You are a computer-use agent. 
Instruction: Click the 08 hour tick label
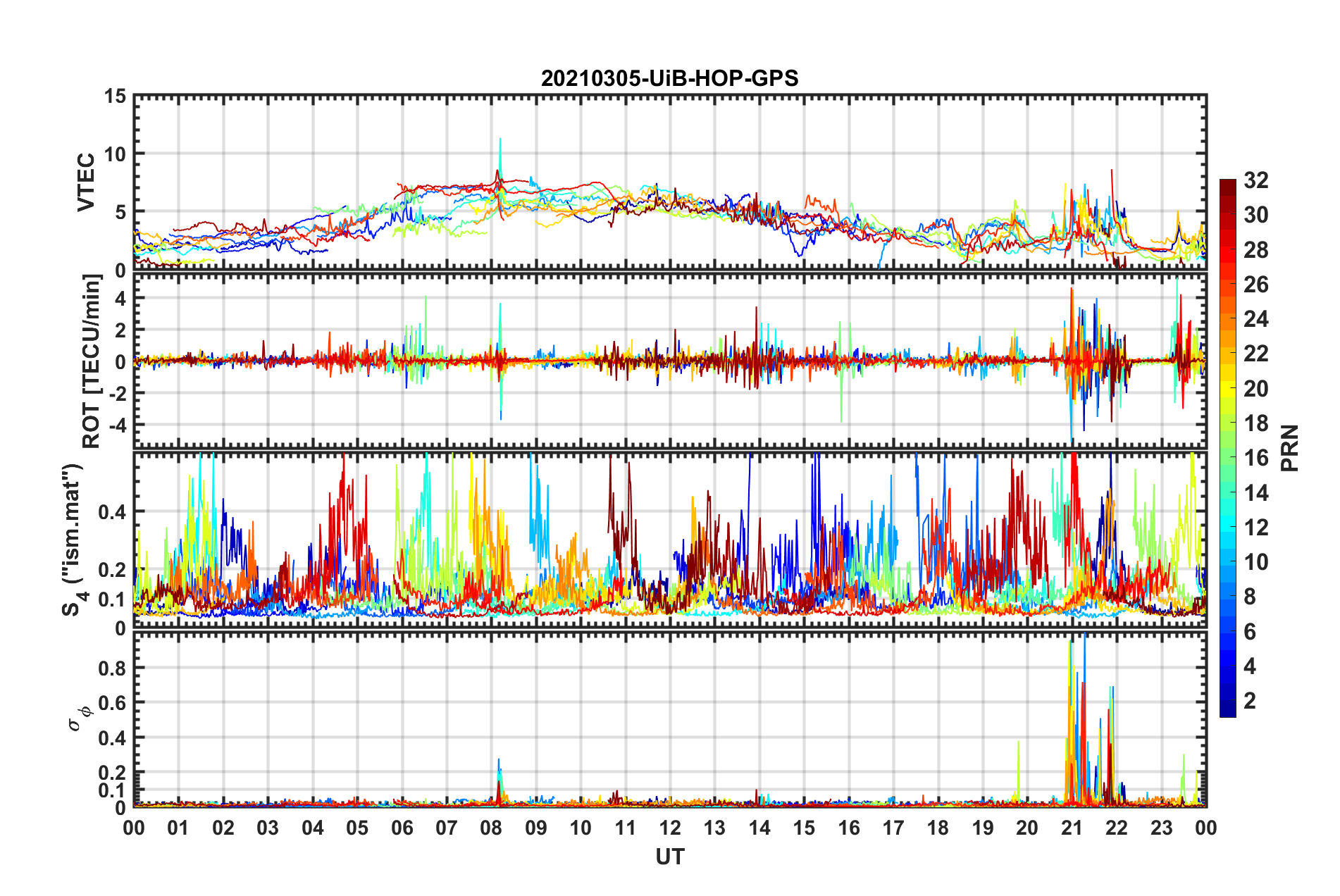(491, 828)
